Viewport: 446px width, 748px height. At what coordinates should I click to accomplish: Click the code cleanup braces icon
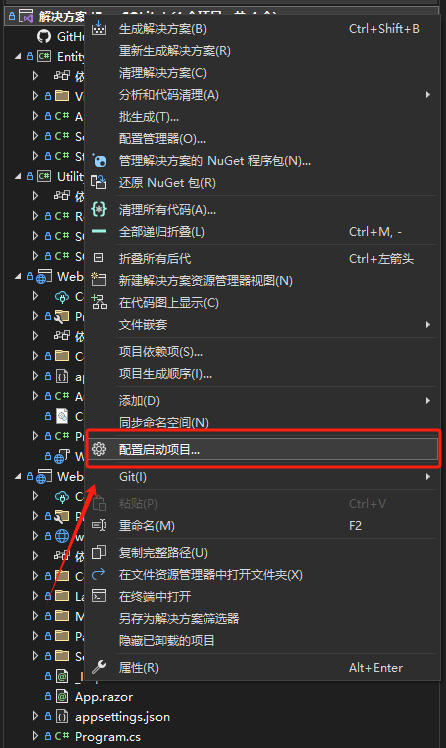(x=99, y=209)
